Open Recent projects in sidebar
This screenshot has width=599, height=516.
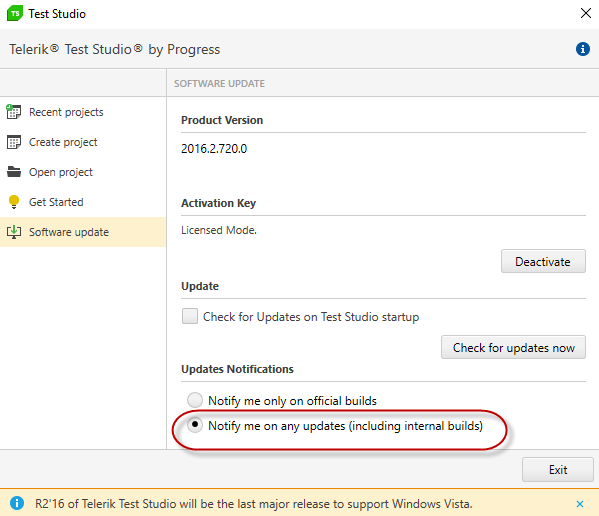point(83,112)
